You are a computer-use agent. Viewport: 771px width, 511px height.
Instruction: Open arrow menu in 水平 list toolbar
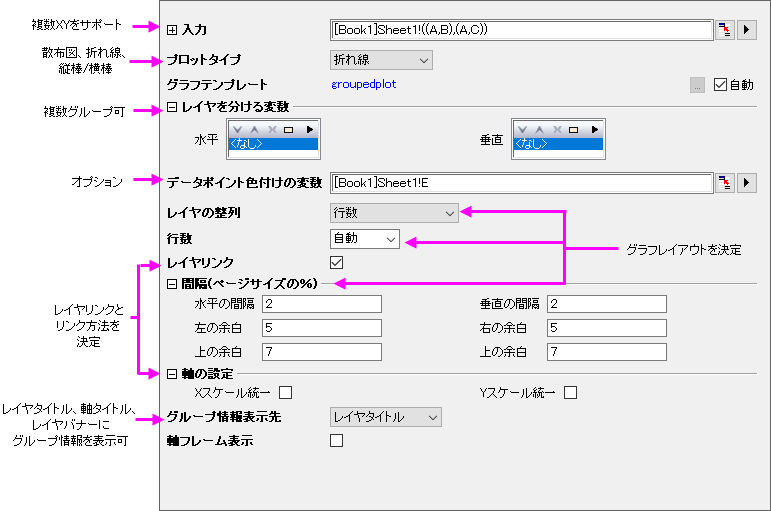coord(309,130)
